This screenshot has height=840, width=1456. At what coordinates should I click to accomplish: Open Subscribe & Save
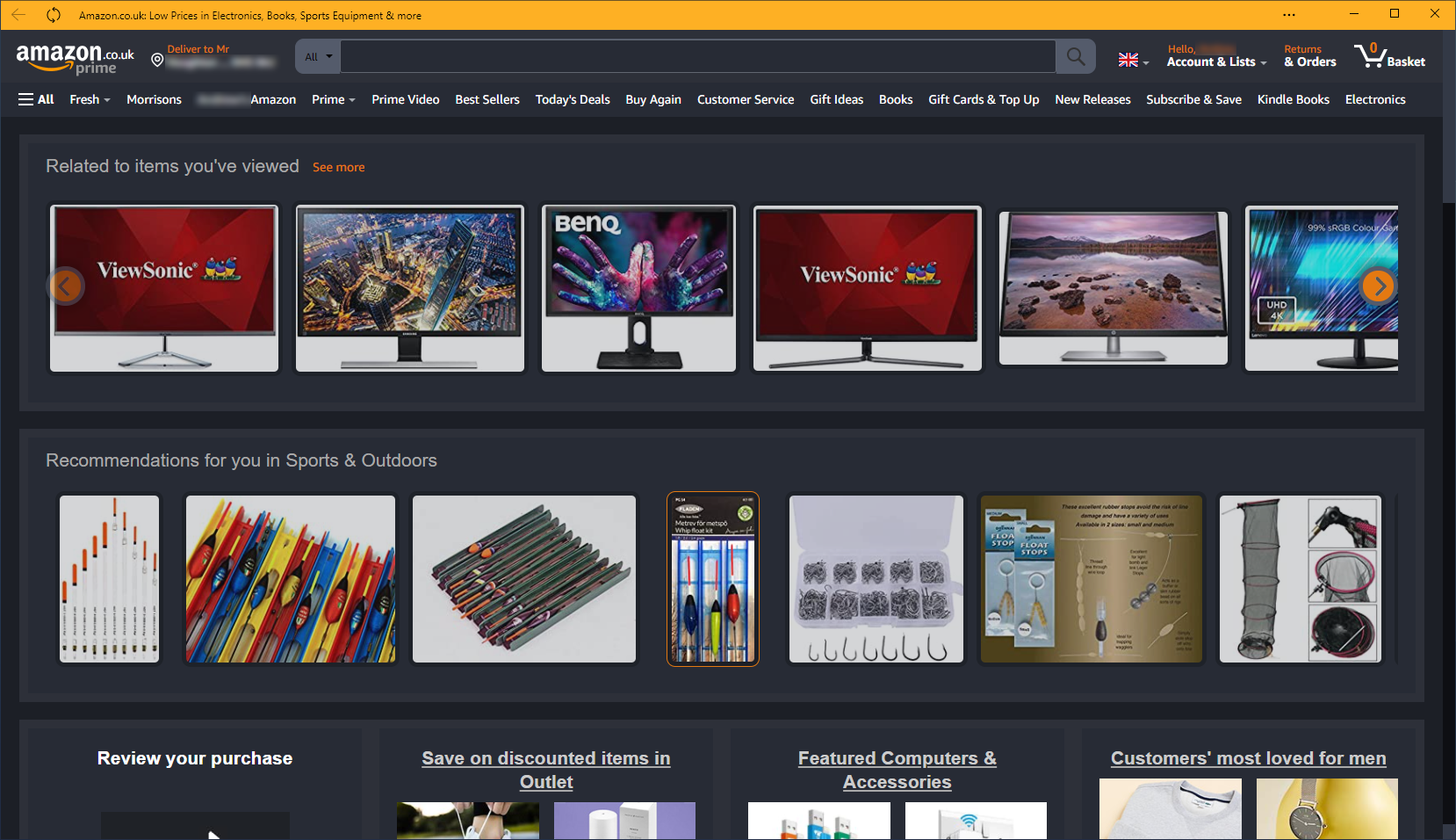1193,99
